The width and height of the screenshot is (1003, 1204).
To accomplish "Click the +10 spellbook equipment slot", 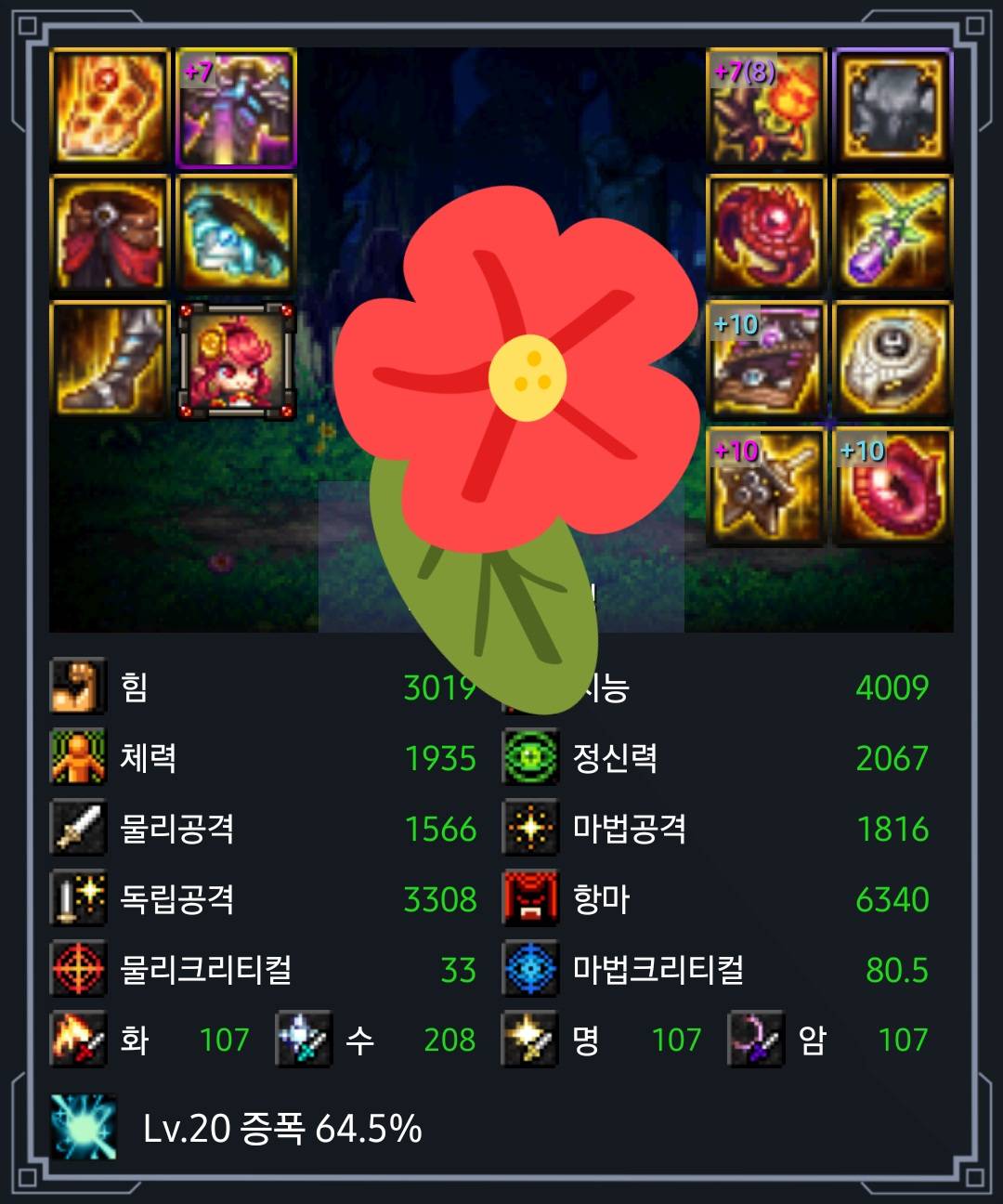I will [x=766, y=360].
